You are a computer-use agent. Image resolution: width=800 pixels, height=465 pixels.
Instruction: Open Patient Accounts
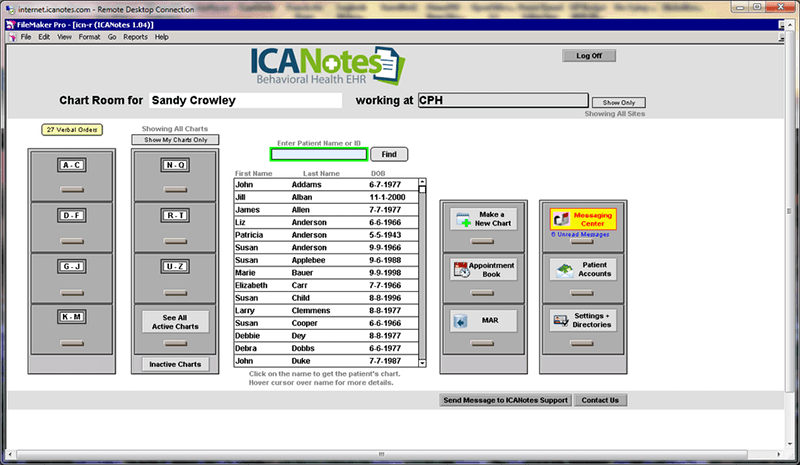[582, 269]
